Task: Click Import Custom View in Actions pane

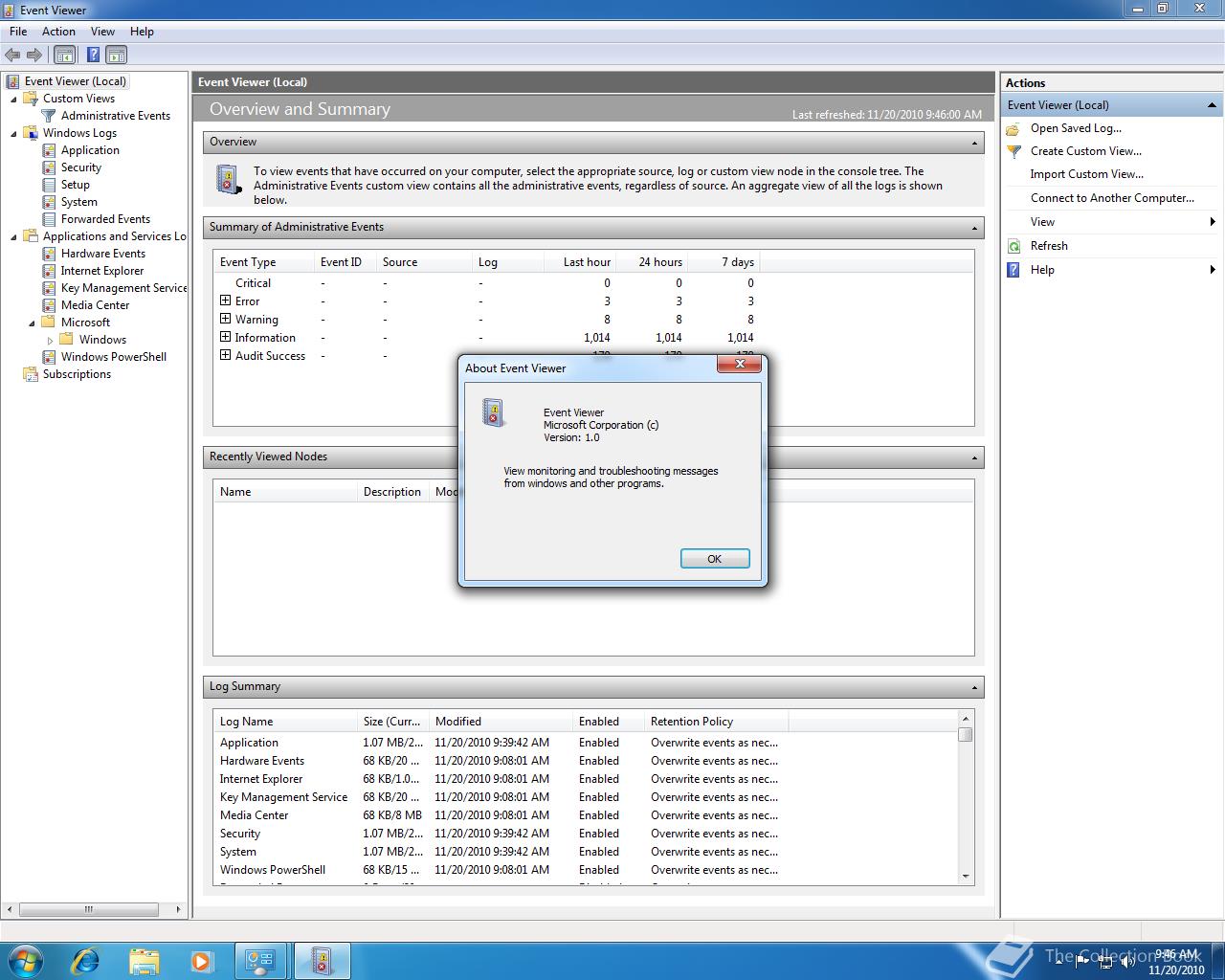Action: click(x=1086, y=174)
